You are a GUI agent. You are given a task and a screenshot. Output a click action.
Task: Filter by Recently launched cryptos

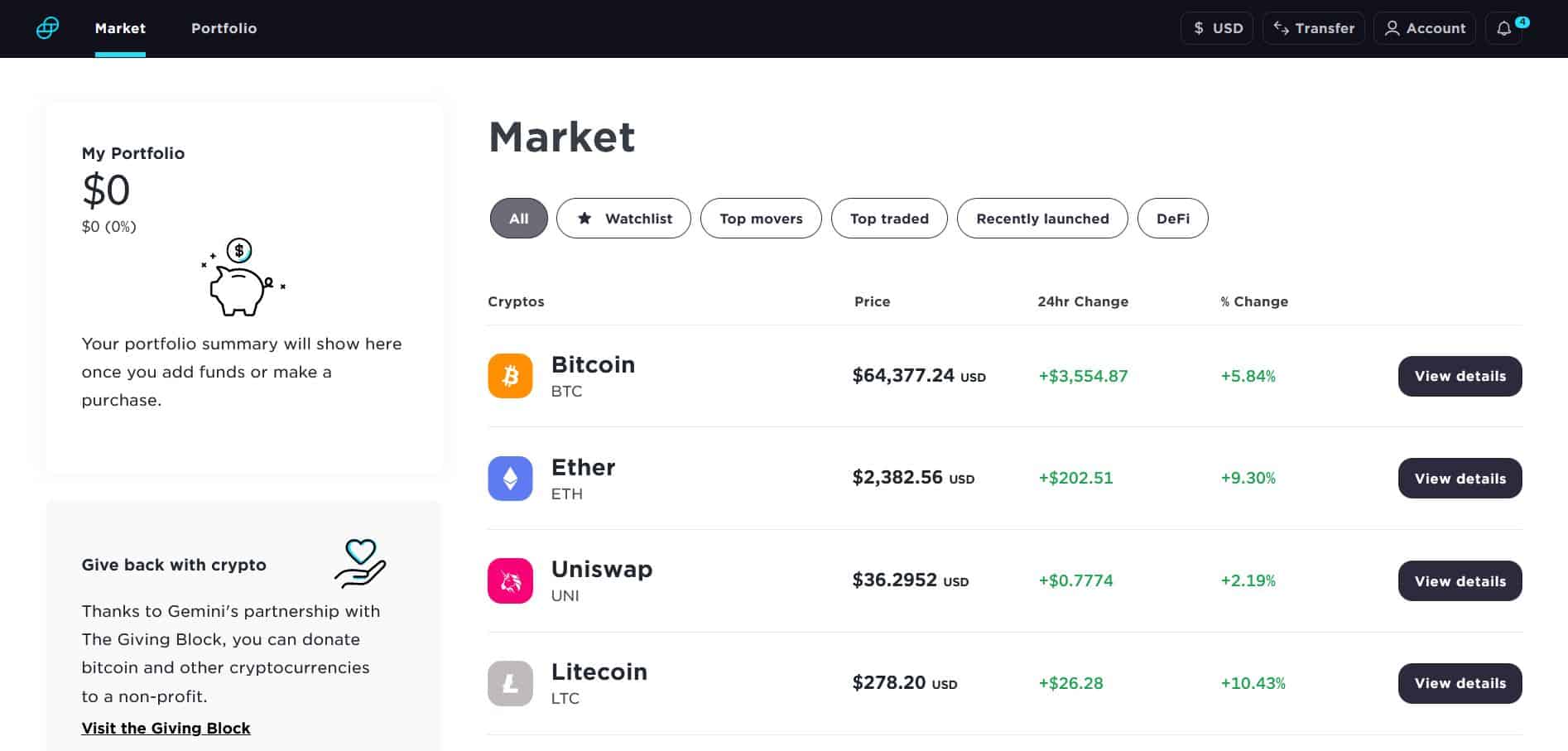coord(1042,219)
